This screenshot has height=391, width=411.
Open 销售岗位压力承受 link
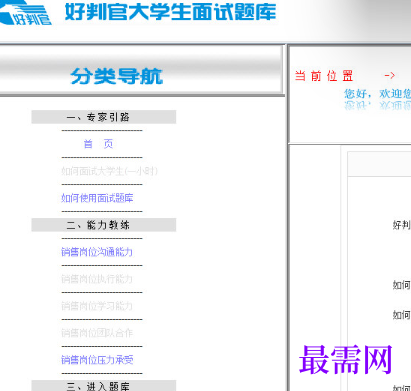97,360
